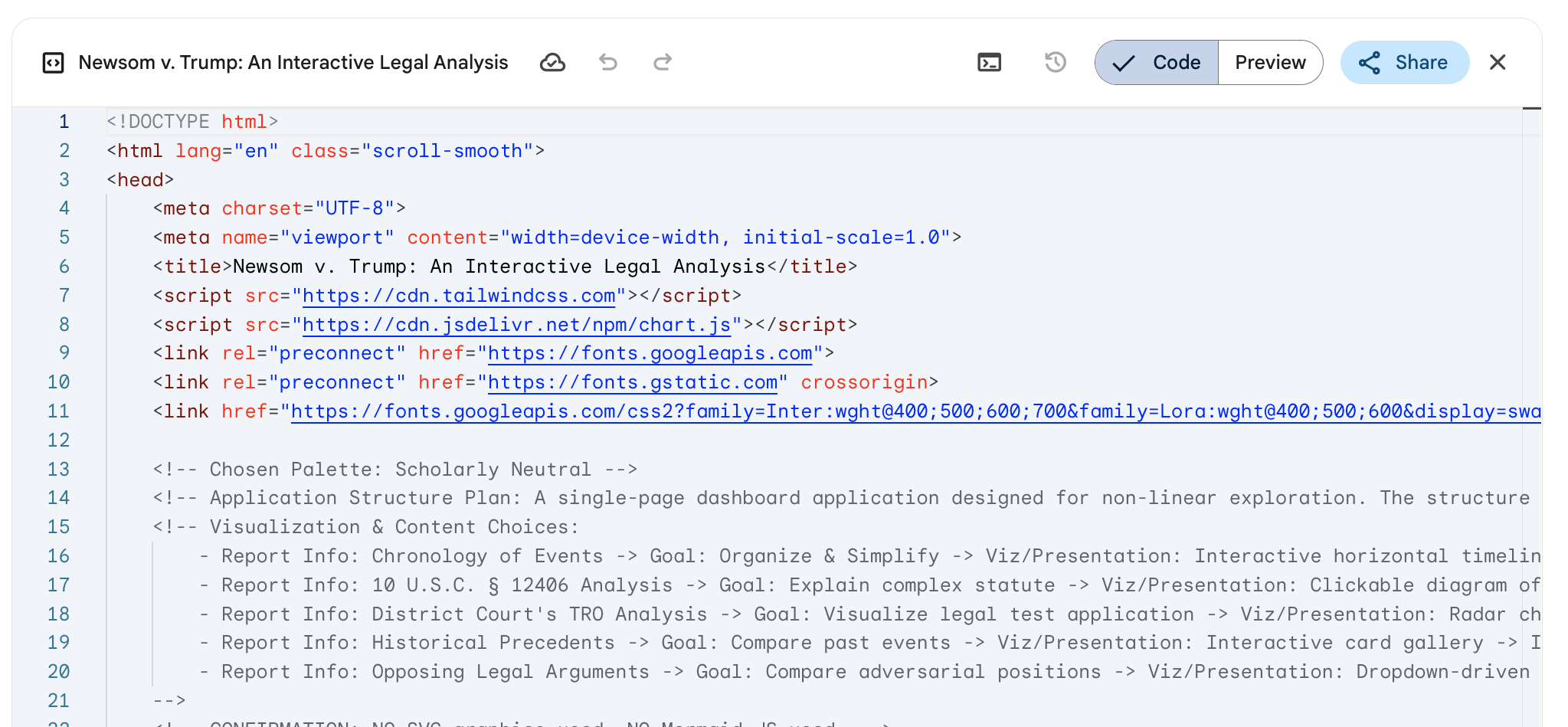1568x727 pixels.
Task: Open version history clock icon
Action: point(1056,63)
